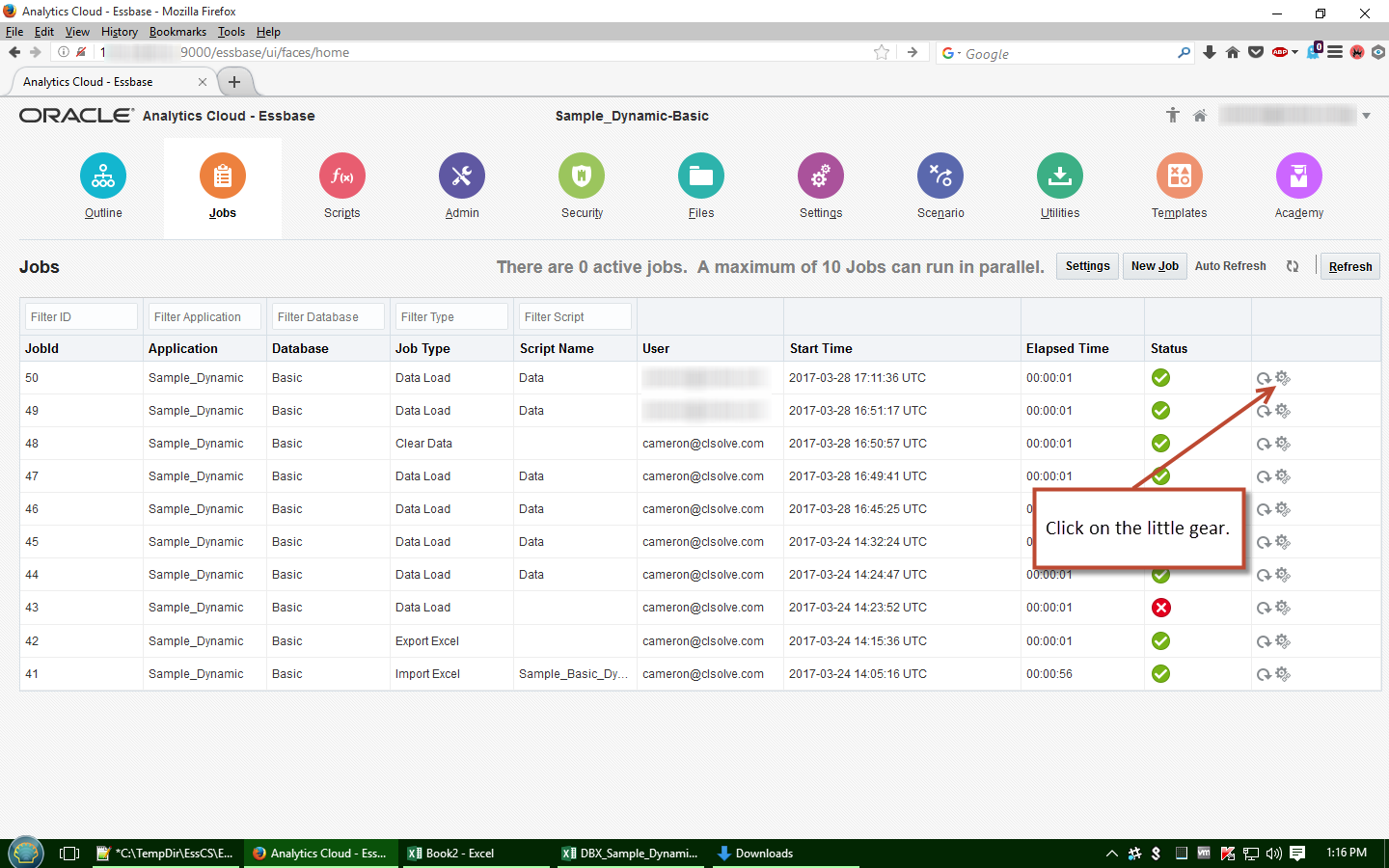
Task: Toggle the Auto Refresh icon
Action: (x=1293, y=266)
